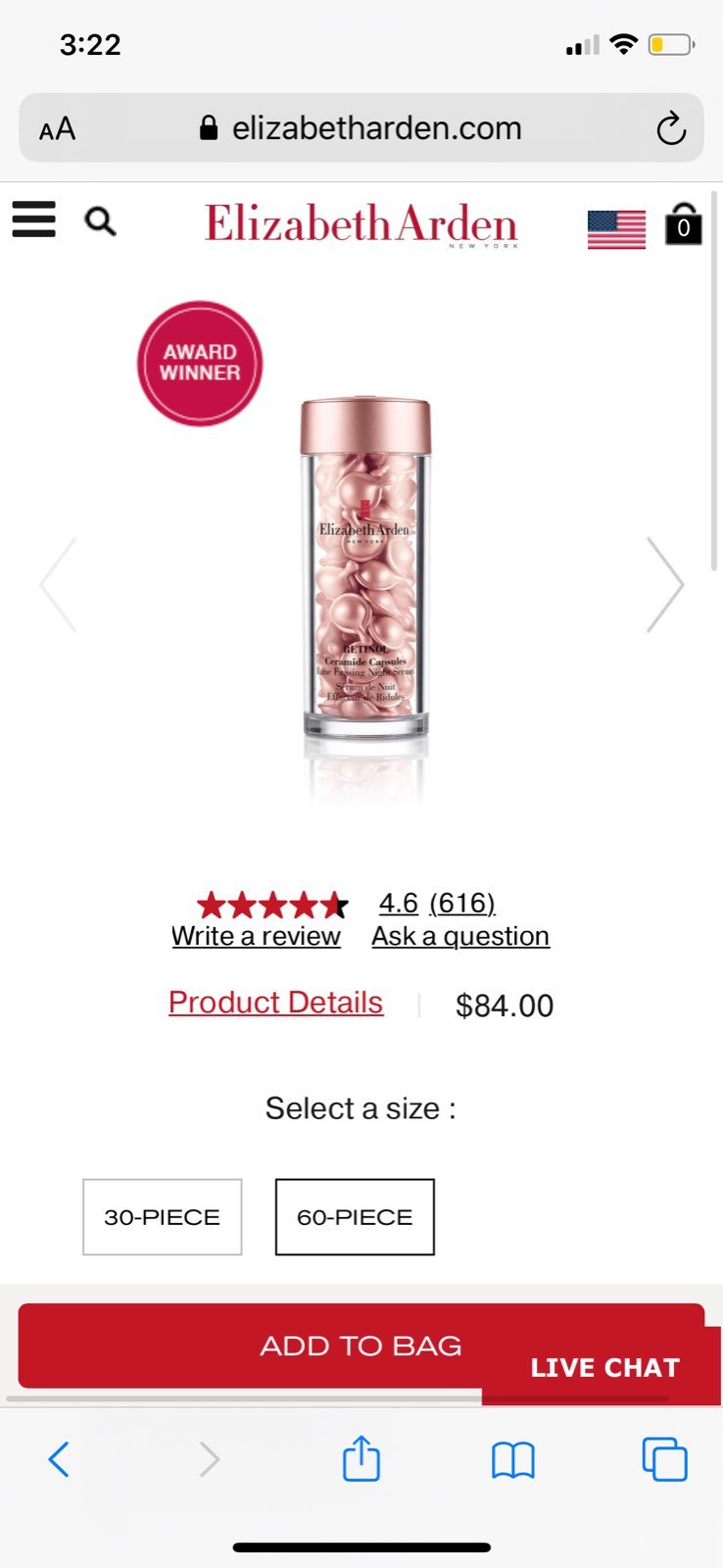Open the AA text size menu

pyautogui.click(x=57, y=128)
